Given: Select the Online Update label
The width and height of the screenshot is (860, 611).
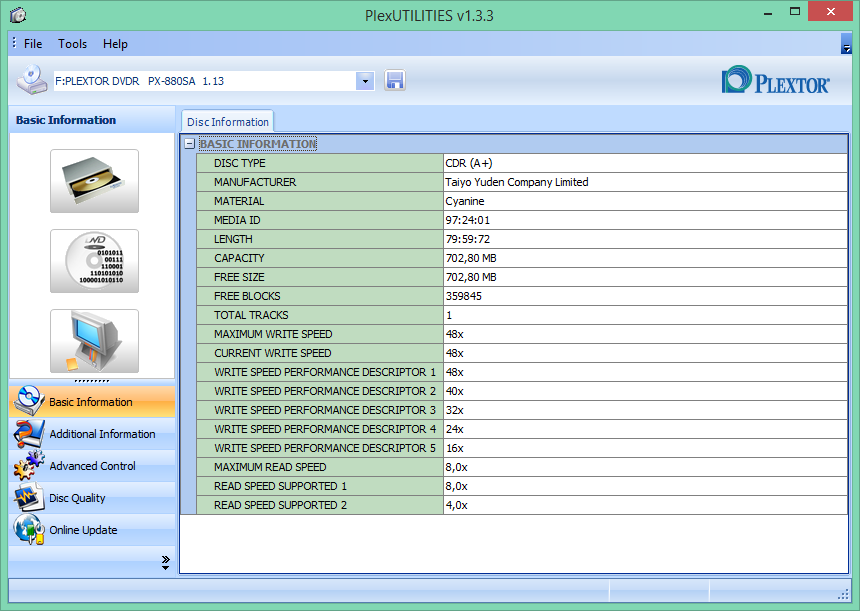Looking at the screenshot, I should (83, 530).
